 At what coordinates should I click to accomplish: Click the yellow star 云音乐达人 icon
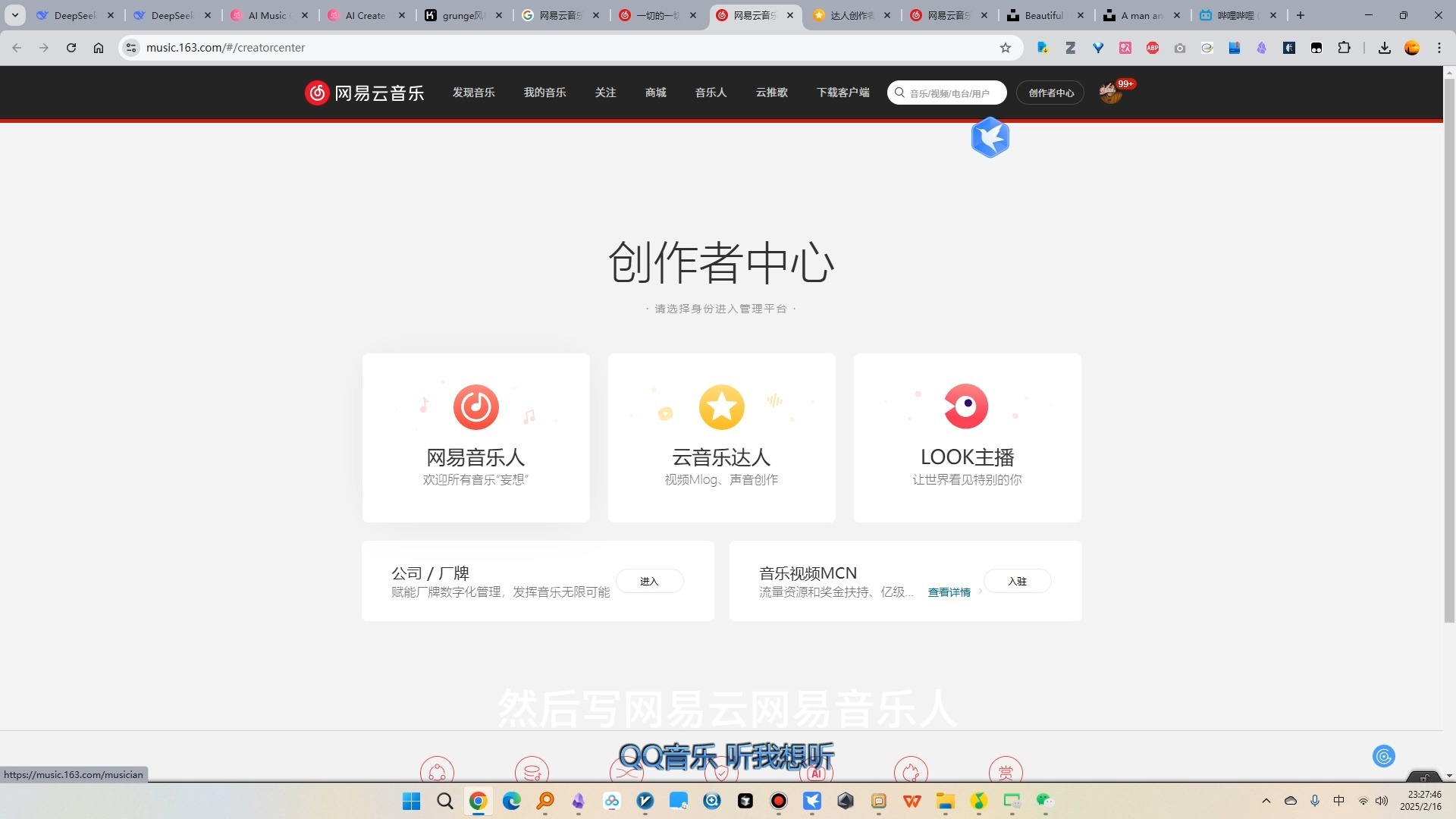[721, 406]
